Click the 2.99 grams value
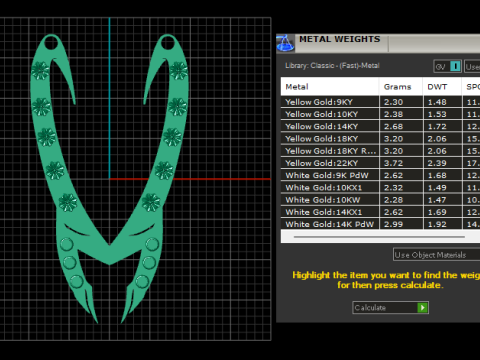 coord(393,224)
